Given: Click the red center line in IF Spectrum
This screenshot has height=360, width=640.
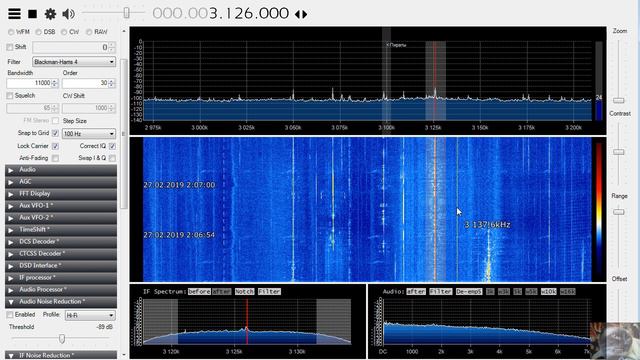Looking at the screenshot, I should (x=247, y=322).
